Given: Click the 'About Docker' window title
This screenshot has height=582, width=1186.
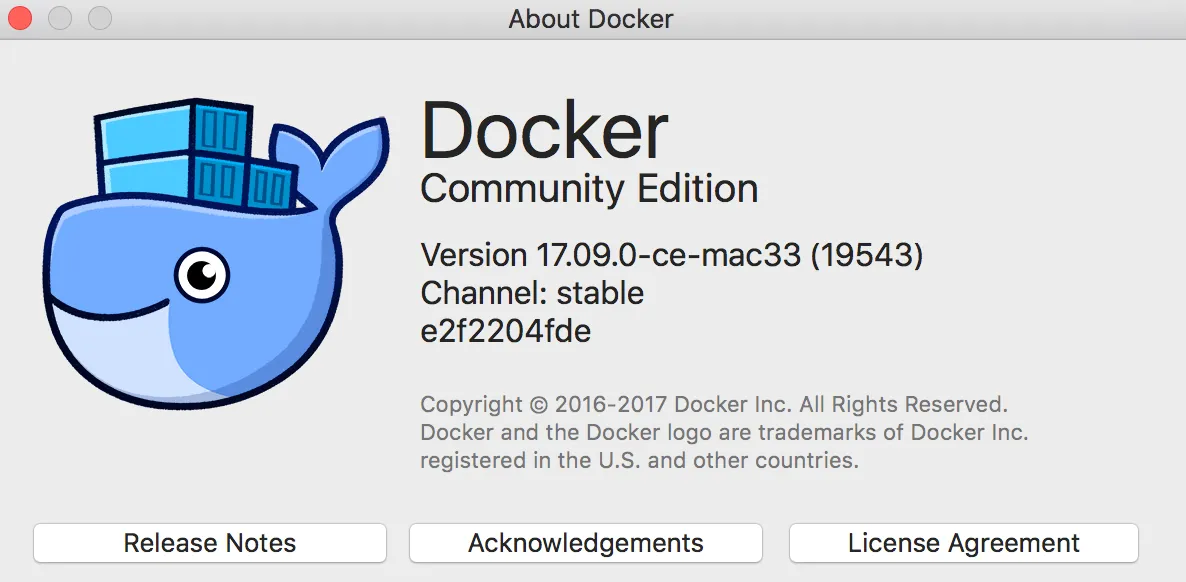Looking at the screenshot, I should [x=591, y=19].
